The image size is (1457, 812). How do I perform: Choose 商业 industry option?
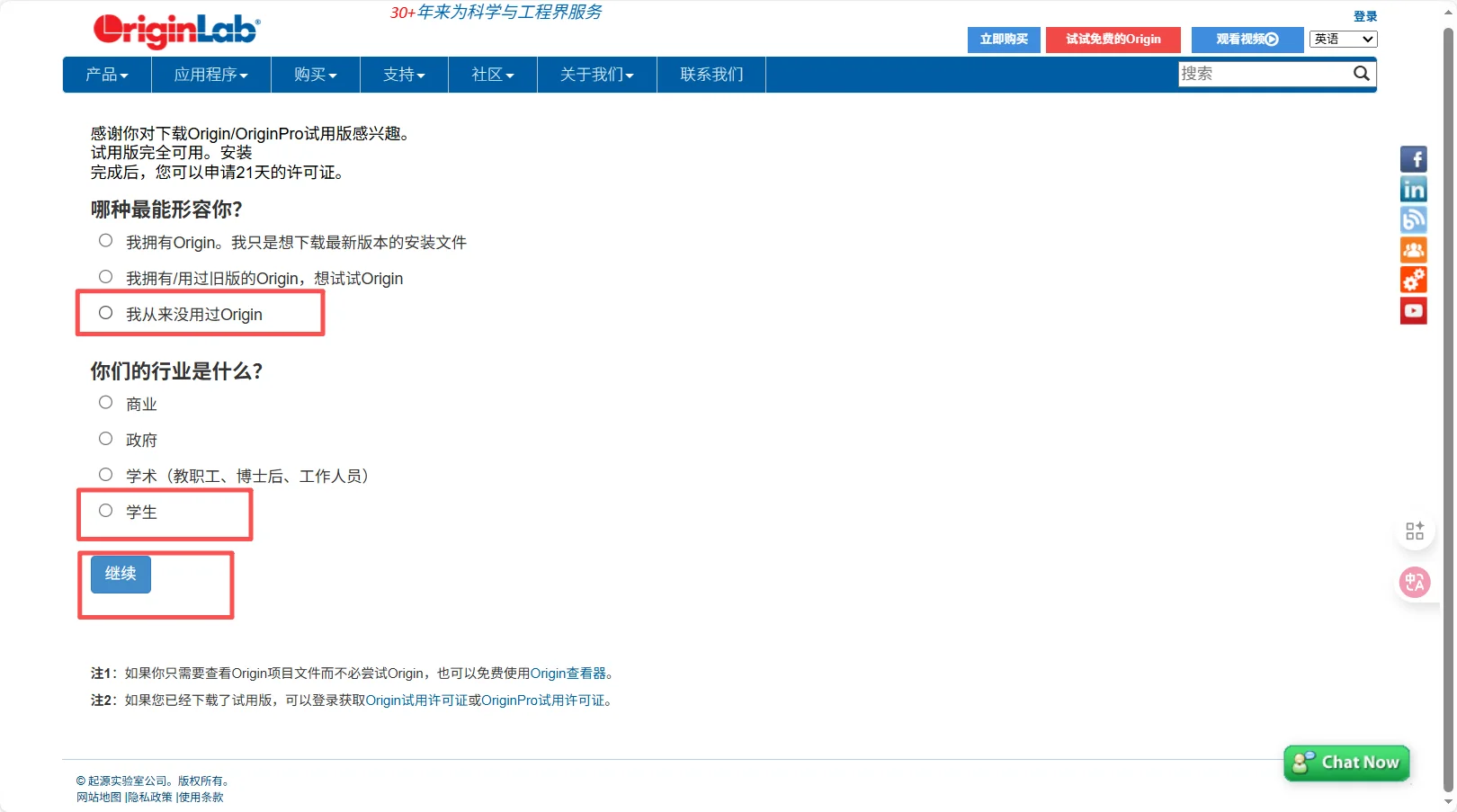tap(105, 401)
